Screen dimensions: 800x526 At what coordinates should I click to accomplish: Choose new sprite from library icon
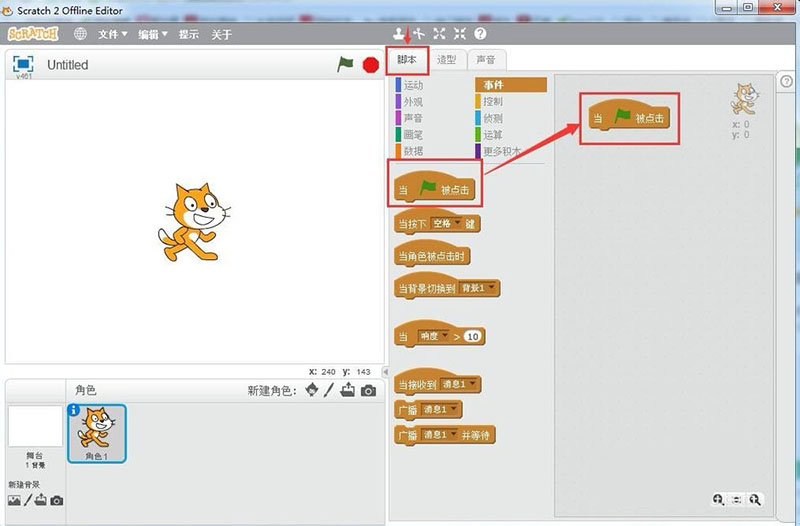click(x=311, y=390)
